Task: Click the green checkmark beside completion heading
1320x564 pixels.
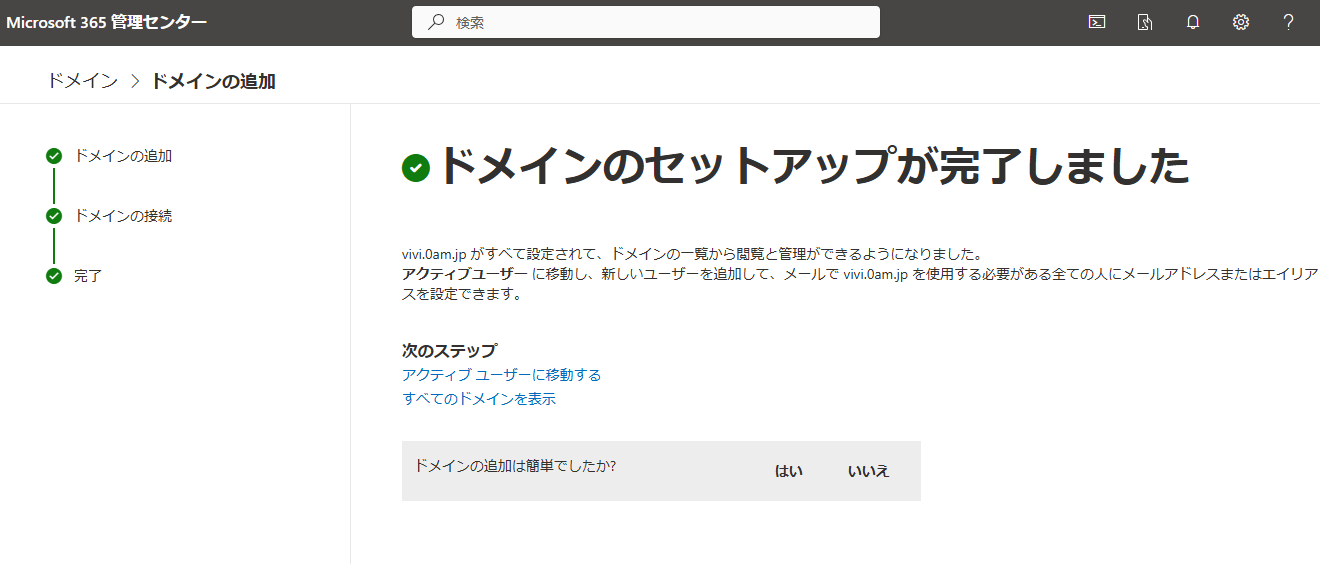Action: click(x=416, y=169)
